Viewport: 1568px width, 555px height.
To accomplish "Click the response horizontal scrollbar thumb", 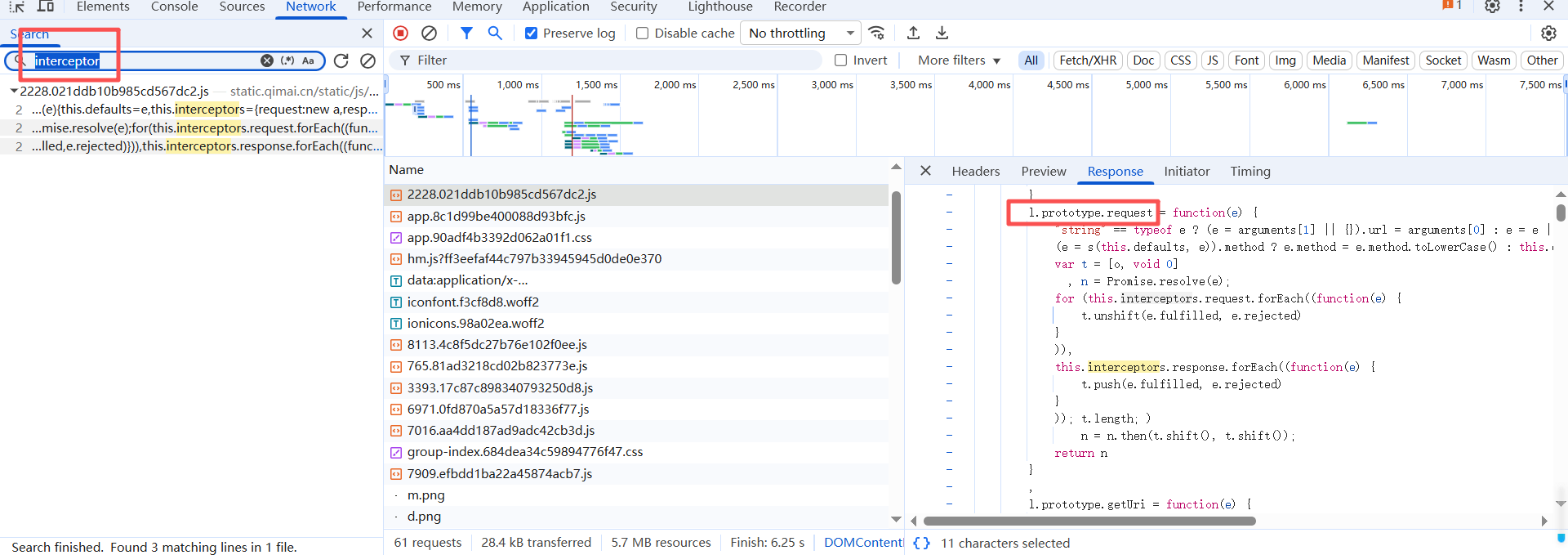I will click(1089, 521).
